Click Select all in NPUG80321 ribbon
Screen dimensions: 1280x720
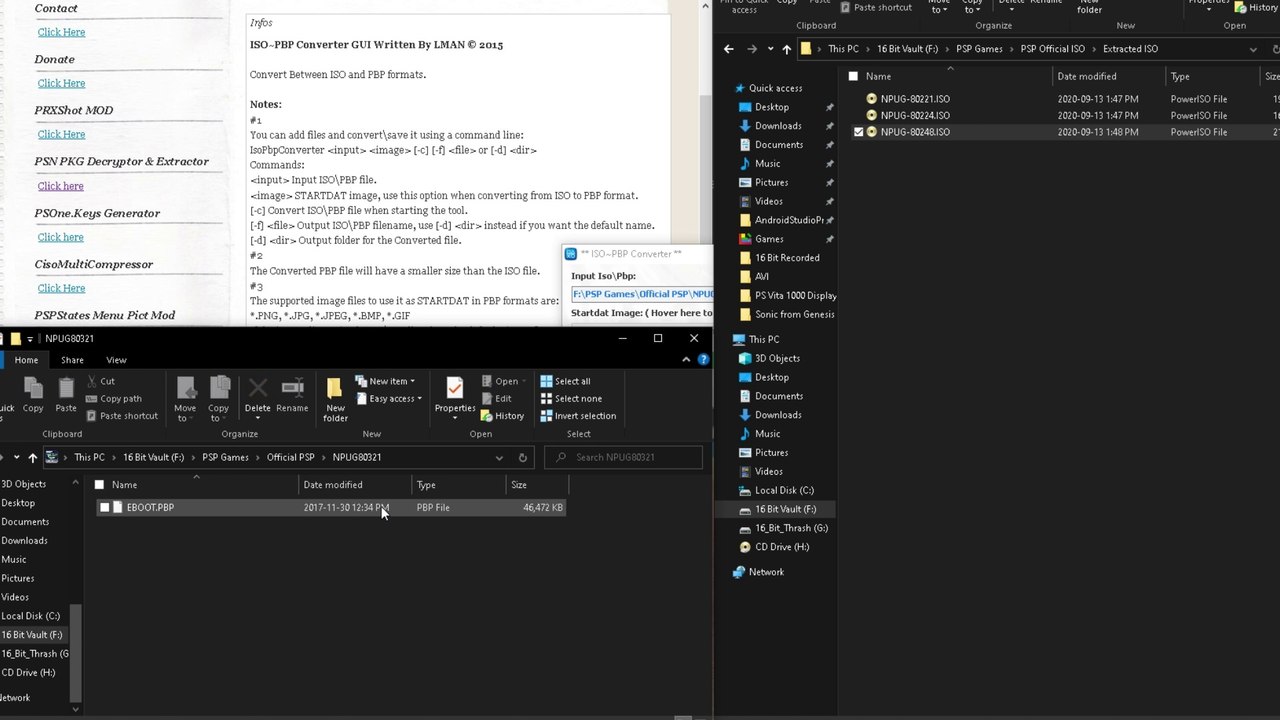click(565, 381)
